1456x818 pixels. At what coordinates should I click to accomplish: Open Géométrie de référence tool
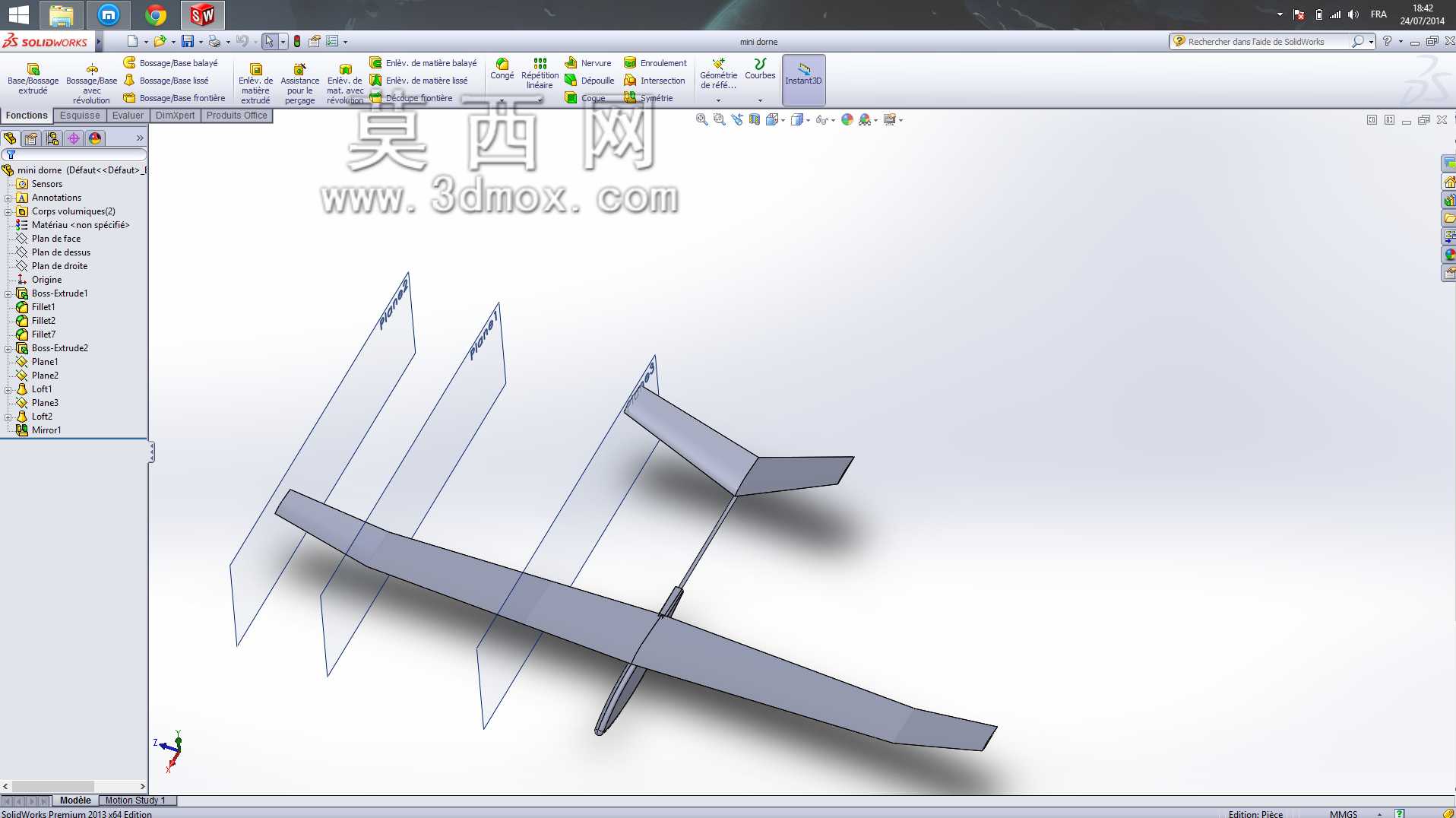click(718, 74)
